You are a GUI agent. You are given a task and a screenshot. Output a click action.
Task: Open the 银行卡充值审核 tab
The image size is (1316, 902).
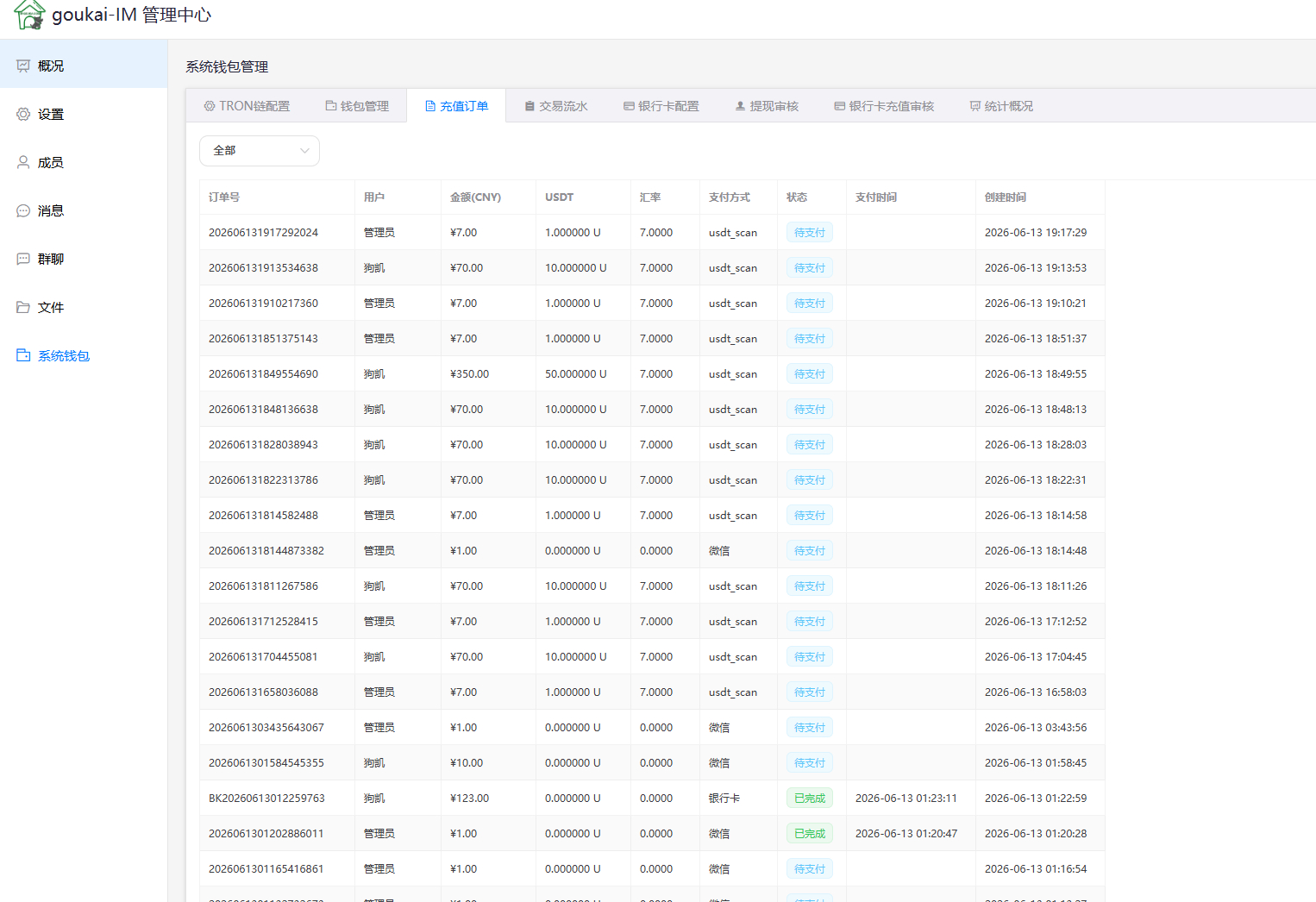point(884,106)
